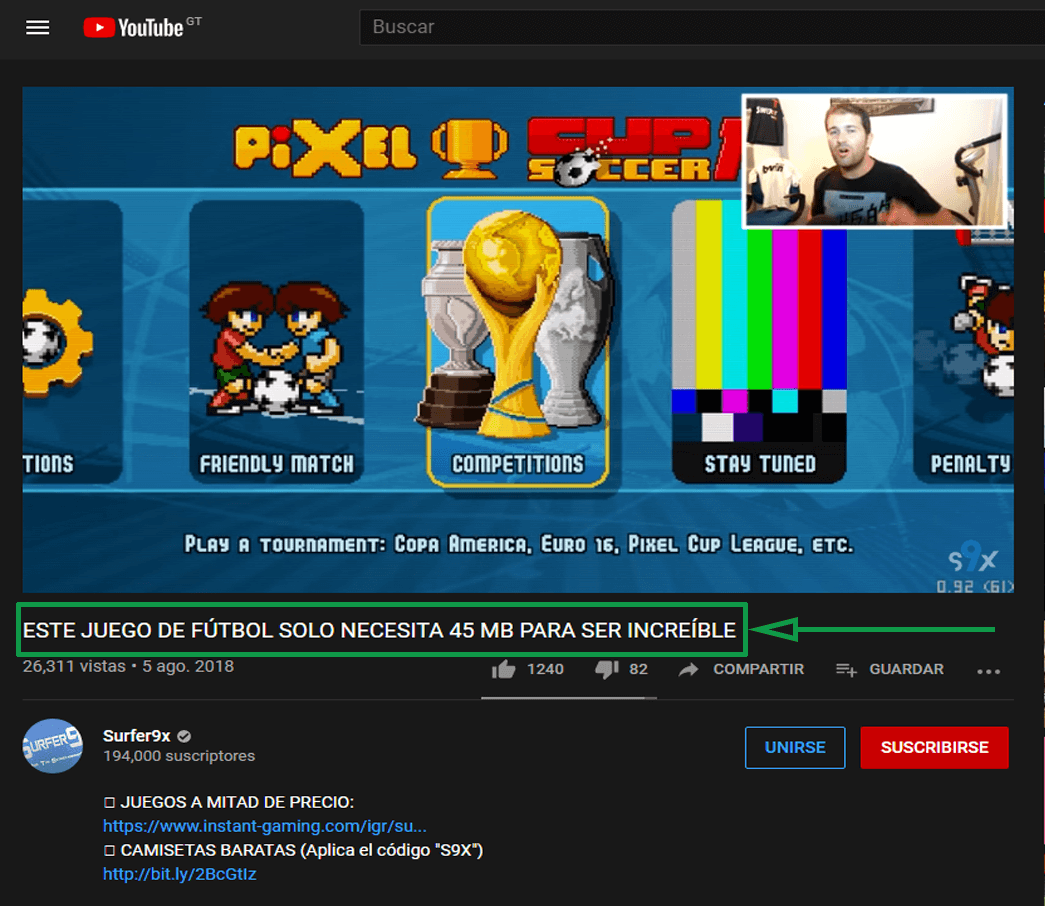Screen dimensions: 1045x906
Task: Click the 26,311 vistas view count
Action: [x=74, y=667]
